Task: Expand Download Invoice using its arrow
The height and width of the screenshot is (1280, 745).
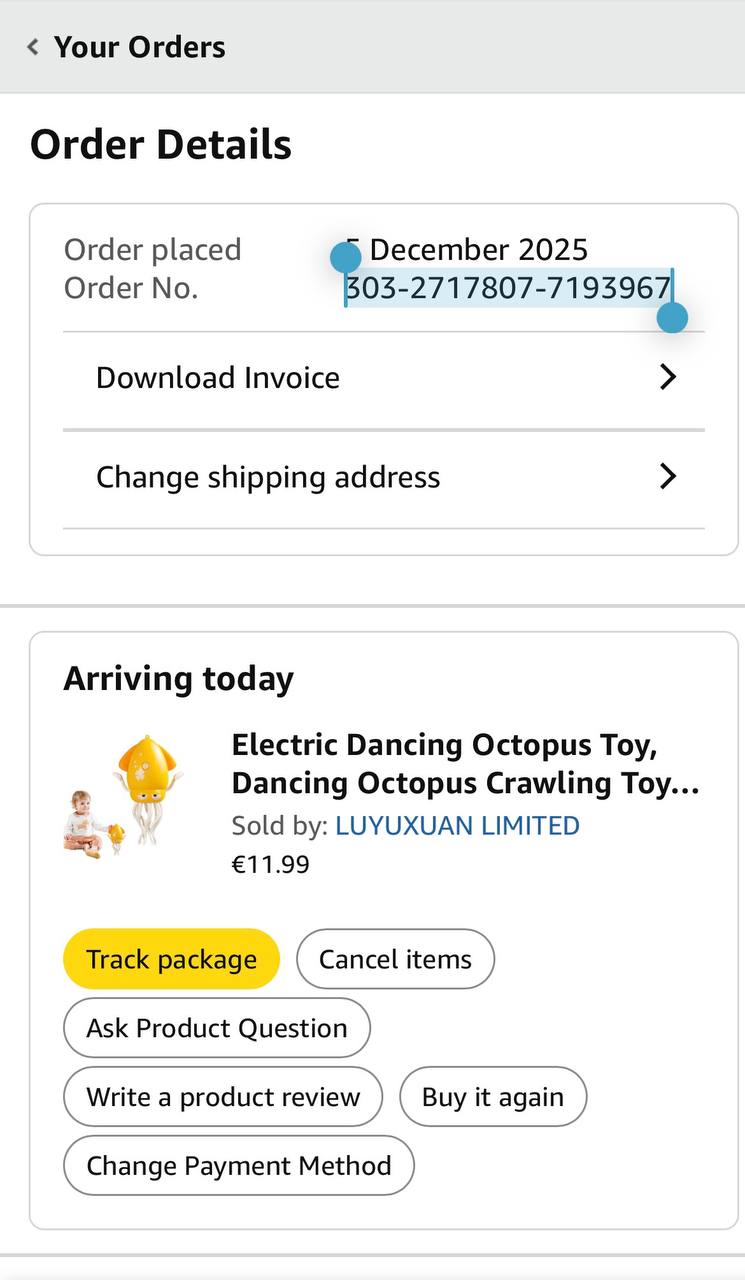Action: click(668, 377)
